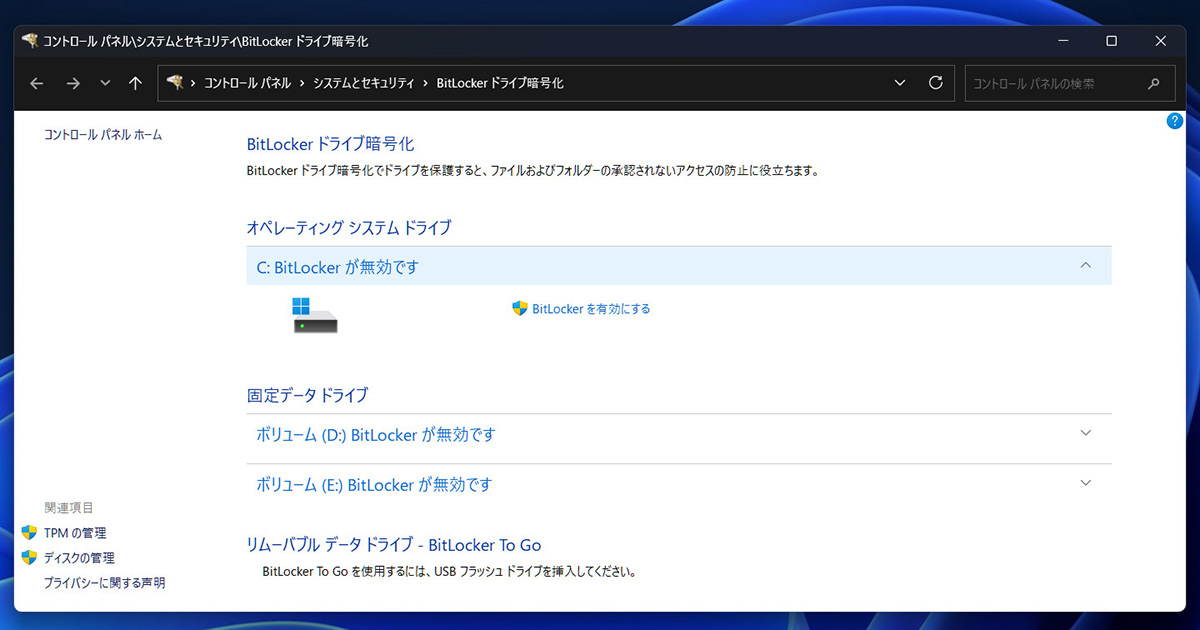This screenshot has width=1200, height=630.
Task: Click the up-one-level arrow icon
Action: pyautogui.click(x=135, y=84)
